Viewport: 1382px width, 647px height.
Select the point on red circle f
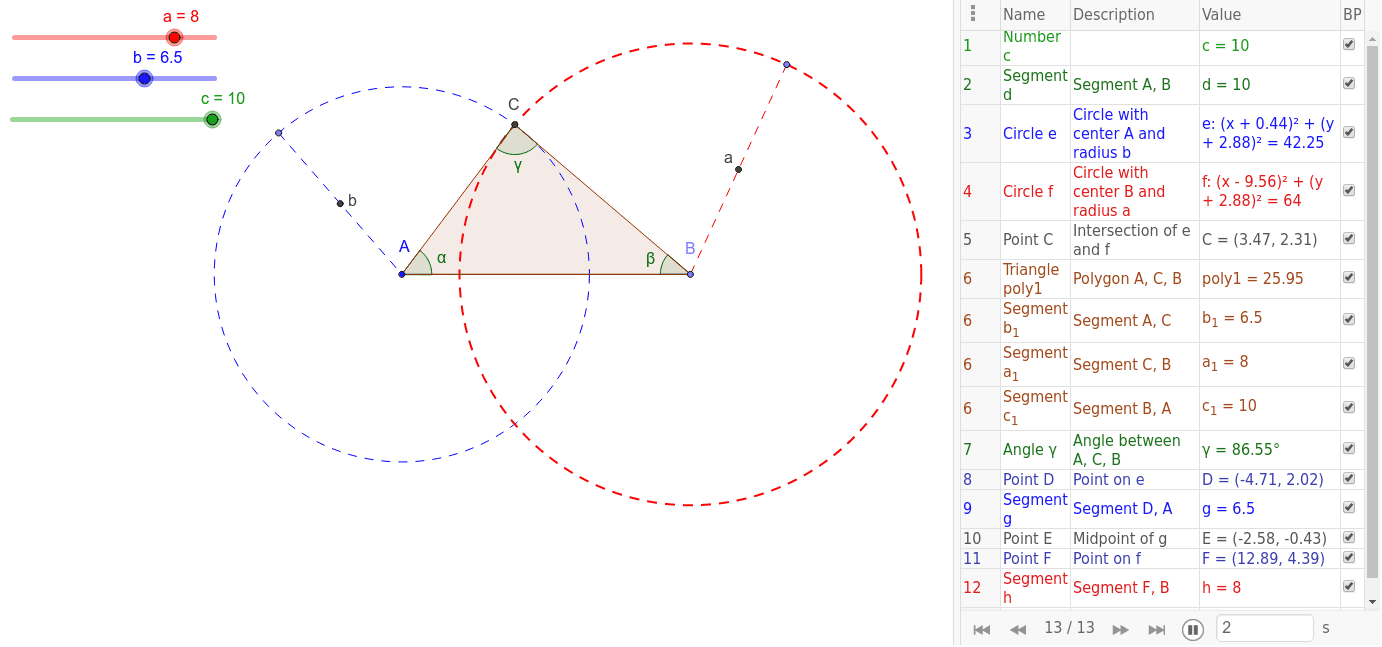point(787,65)
